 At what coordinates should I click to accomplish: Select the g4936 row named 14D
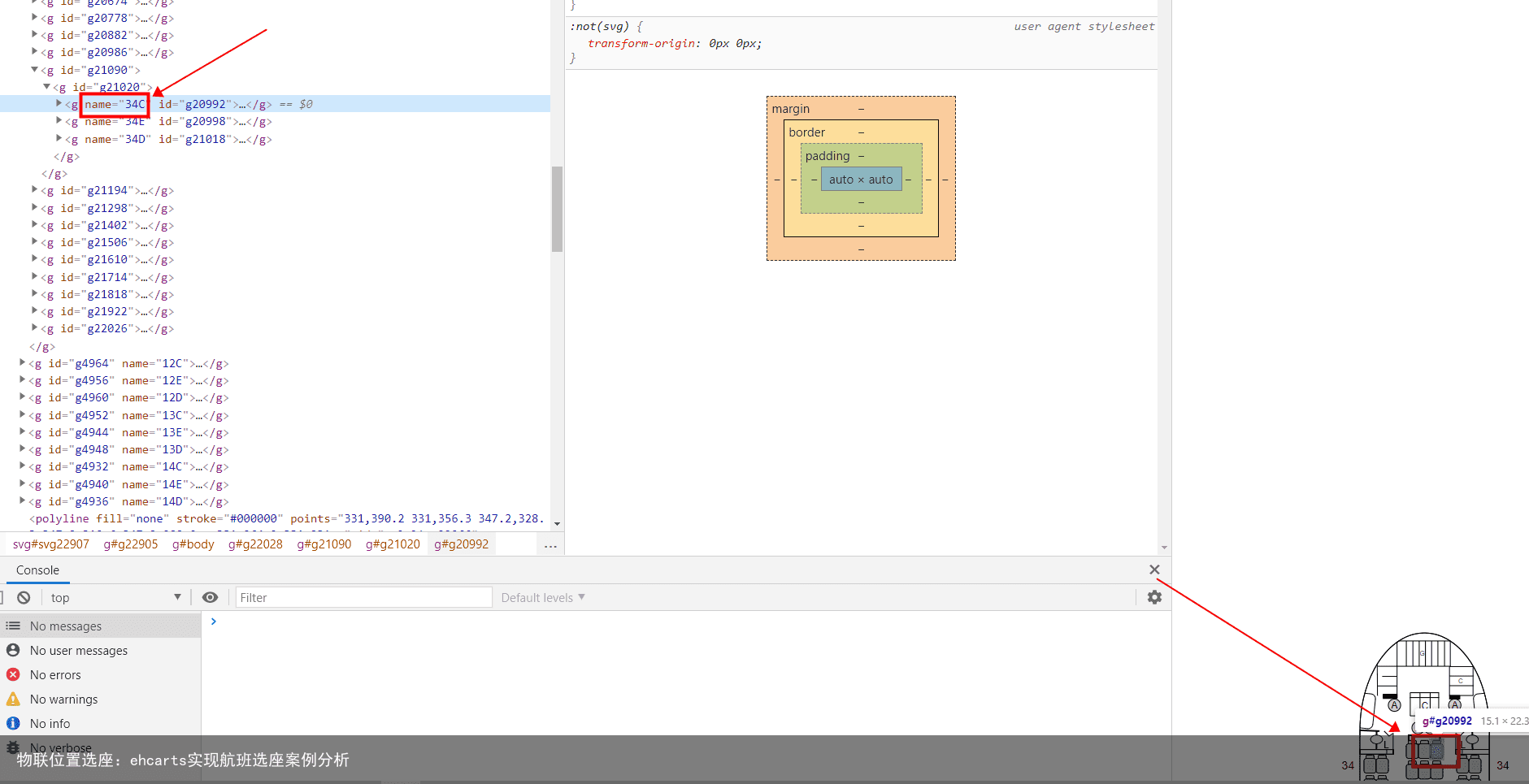[128, 501]
